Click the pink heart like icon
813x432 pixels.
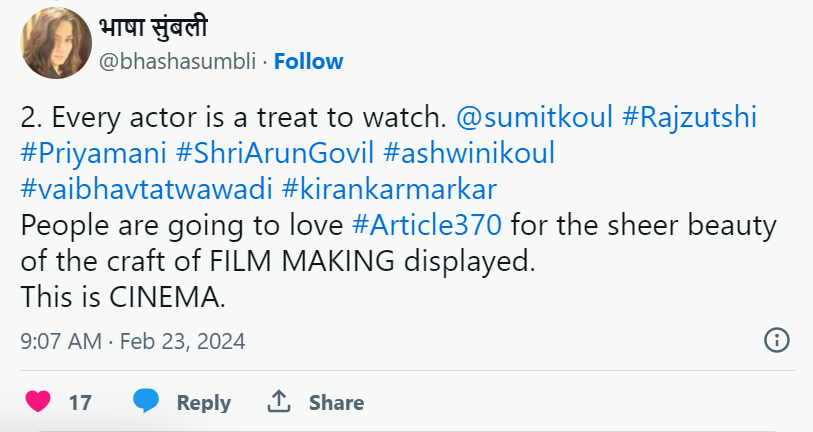point(38,402)
